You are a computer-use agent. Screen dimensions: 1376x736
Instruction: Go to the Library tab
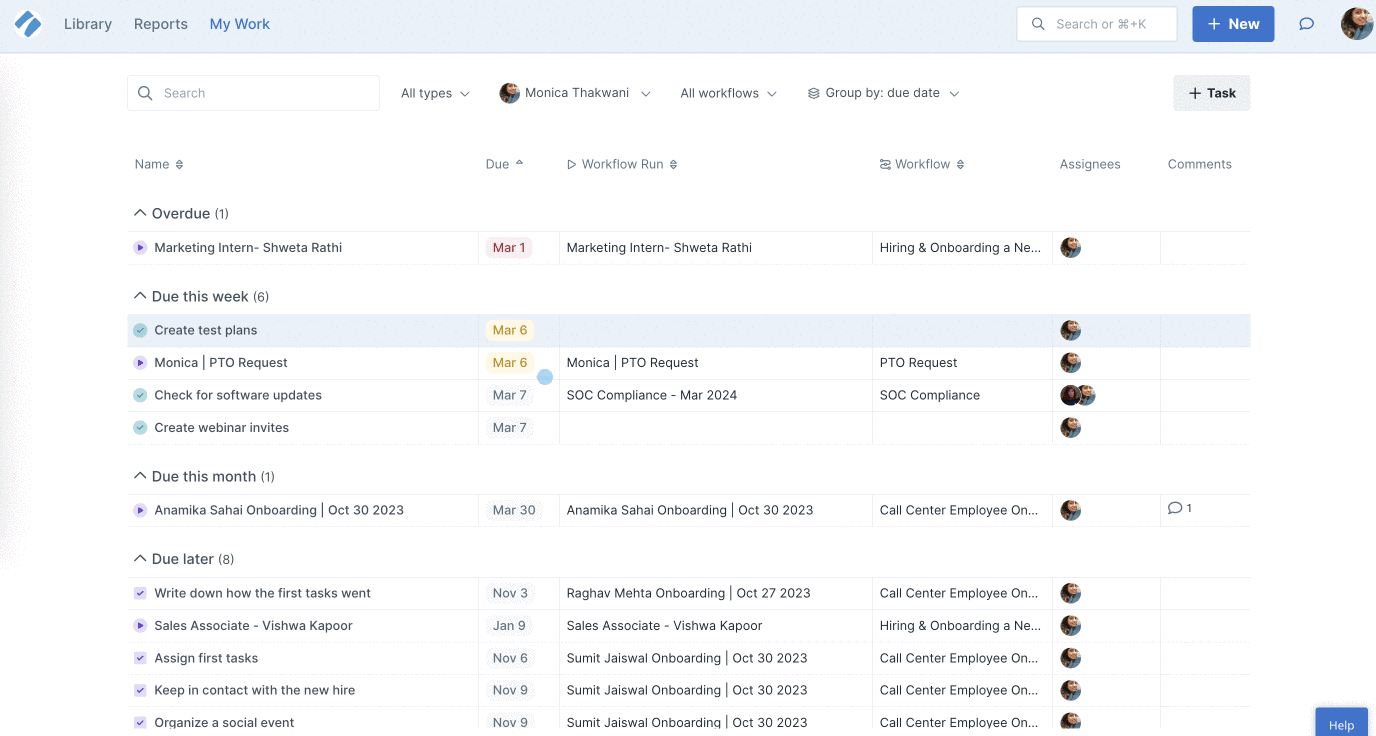[x=88, y=24]
